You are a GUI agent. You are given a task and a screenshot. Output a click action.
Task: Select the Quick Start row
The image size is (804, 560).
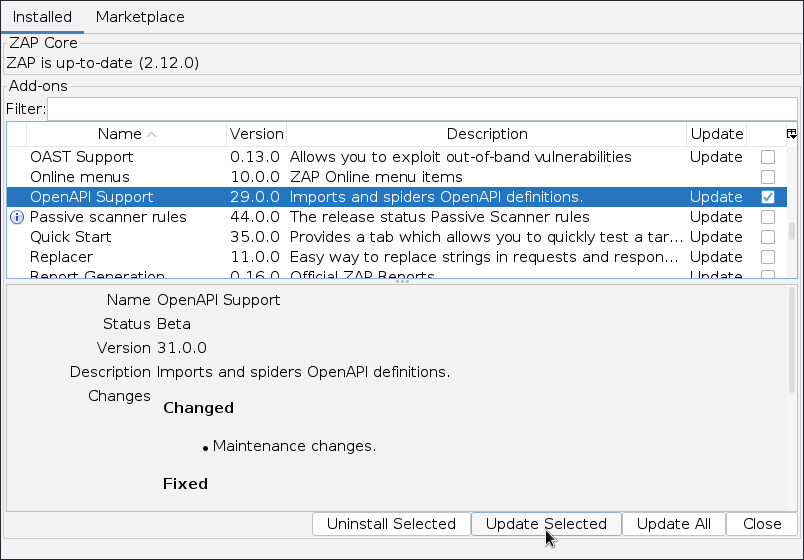tap(396, 237)
